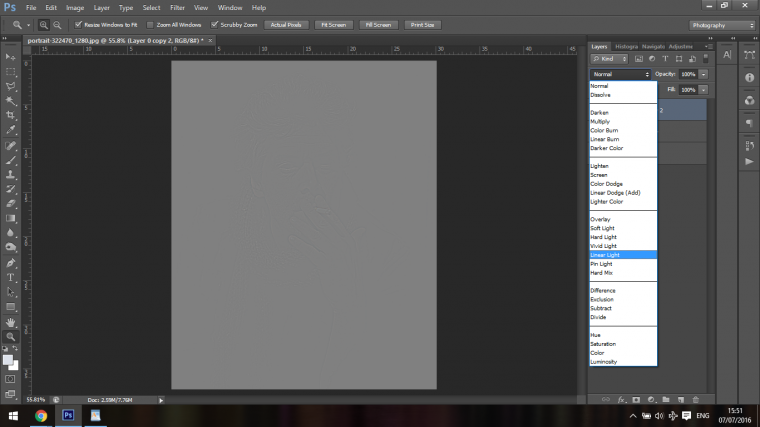Image resolution: width=760 pixels, height=427 pixels.
Task: Select the Brush tool
Action: pos(10,160)
